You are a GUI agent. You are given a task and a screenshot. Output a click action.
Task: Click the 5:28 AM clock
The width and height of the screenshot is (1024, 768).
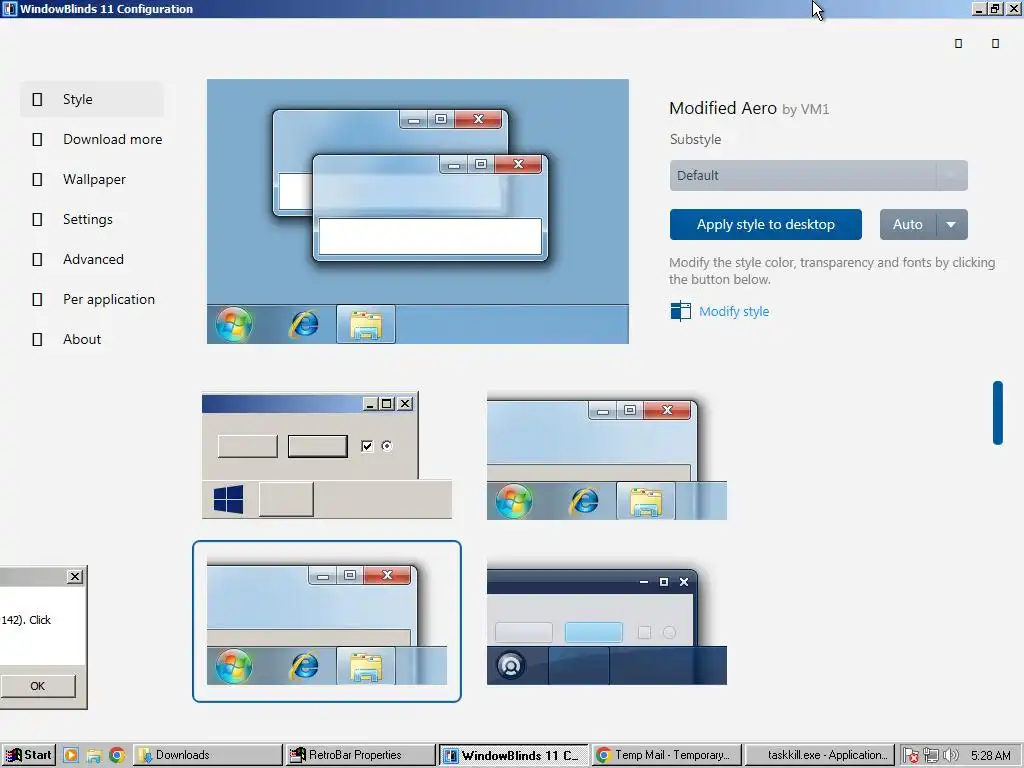(x=991, y=756)
